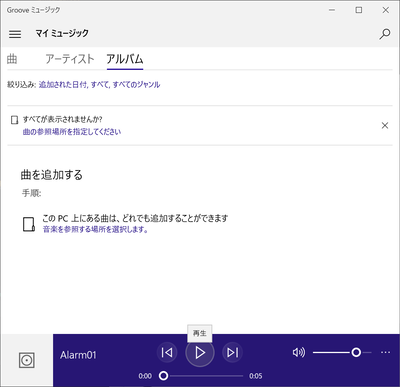This screenshot has height=387, width=400.
Task: Click the Alarm01 track title
Action: [x=78, y=355]
